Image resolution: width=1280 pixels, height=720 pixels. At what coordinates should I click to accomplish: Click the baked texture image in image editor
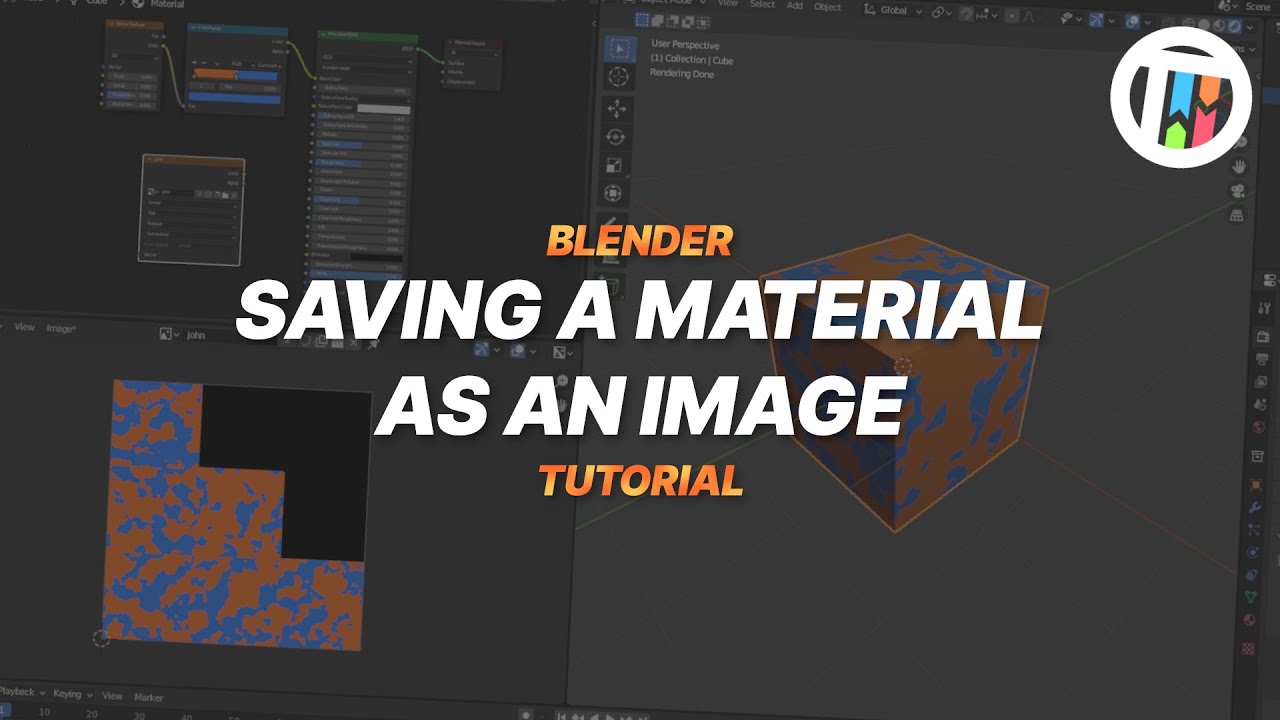click(236, 516)
